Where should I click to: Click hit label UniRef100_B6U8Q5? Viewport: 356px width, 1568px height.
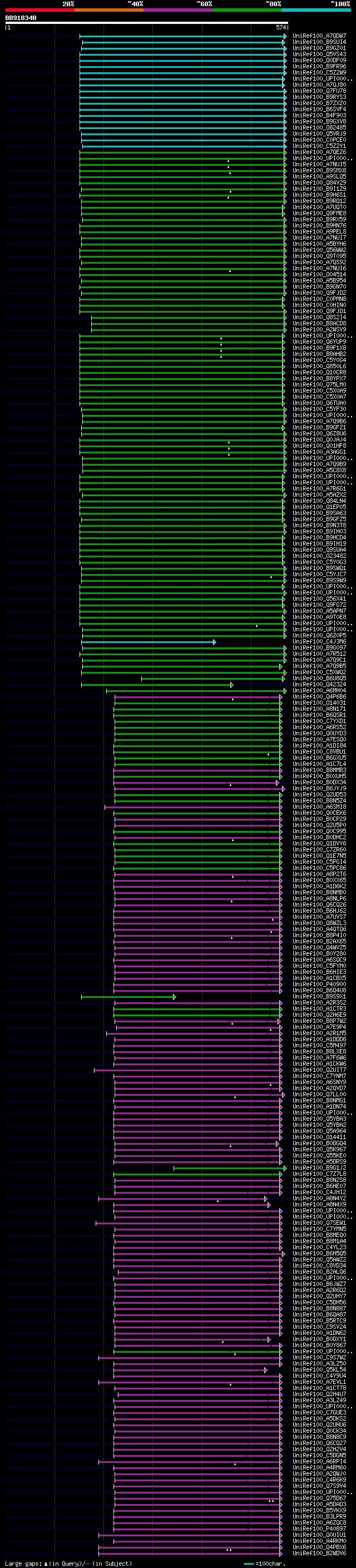pos(319,678)
